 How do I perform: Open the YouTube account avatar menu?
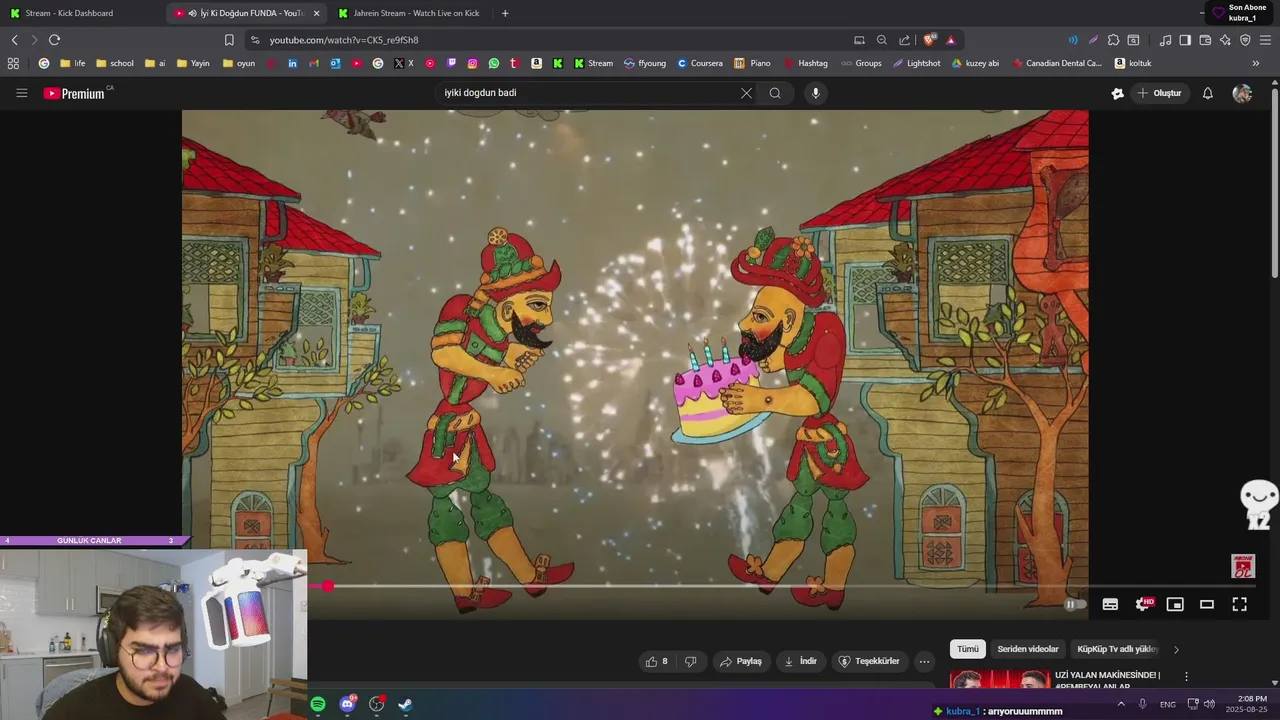[x=1242, y=93]
